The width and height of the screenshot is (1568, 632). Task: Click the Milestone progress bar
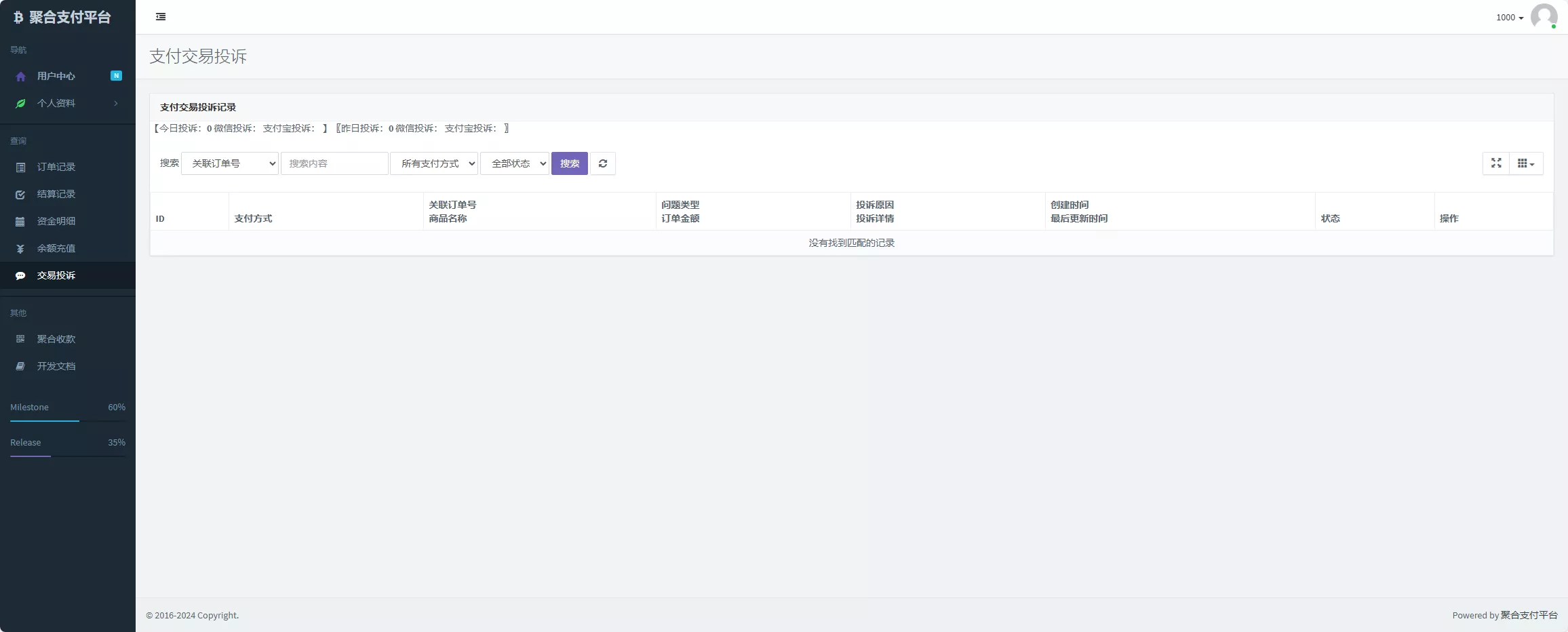(x=68, y=421)
